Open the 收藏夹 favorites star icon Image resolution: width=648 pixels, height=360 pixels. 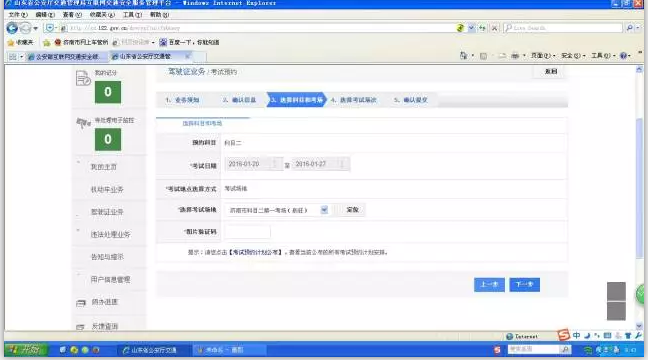pyautogui.click(x=11, y=43)
